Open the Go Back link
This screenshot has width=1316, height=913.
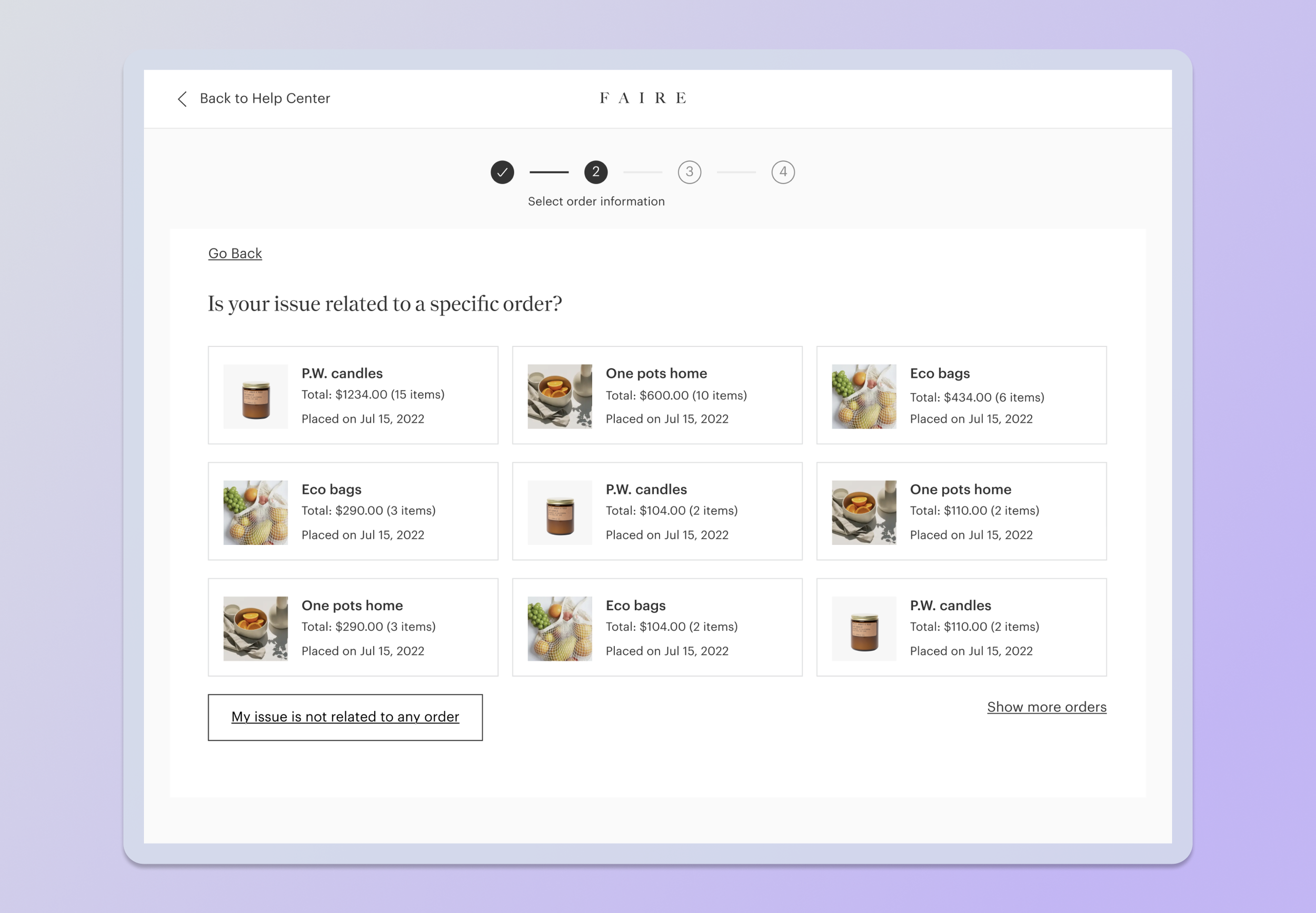pos(234,253)
